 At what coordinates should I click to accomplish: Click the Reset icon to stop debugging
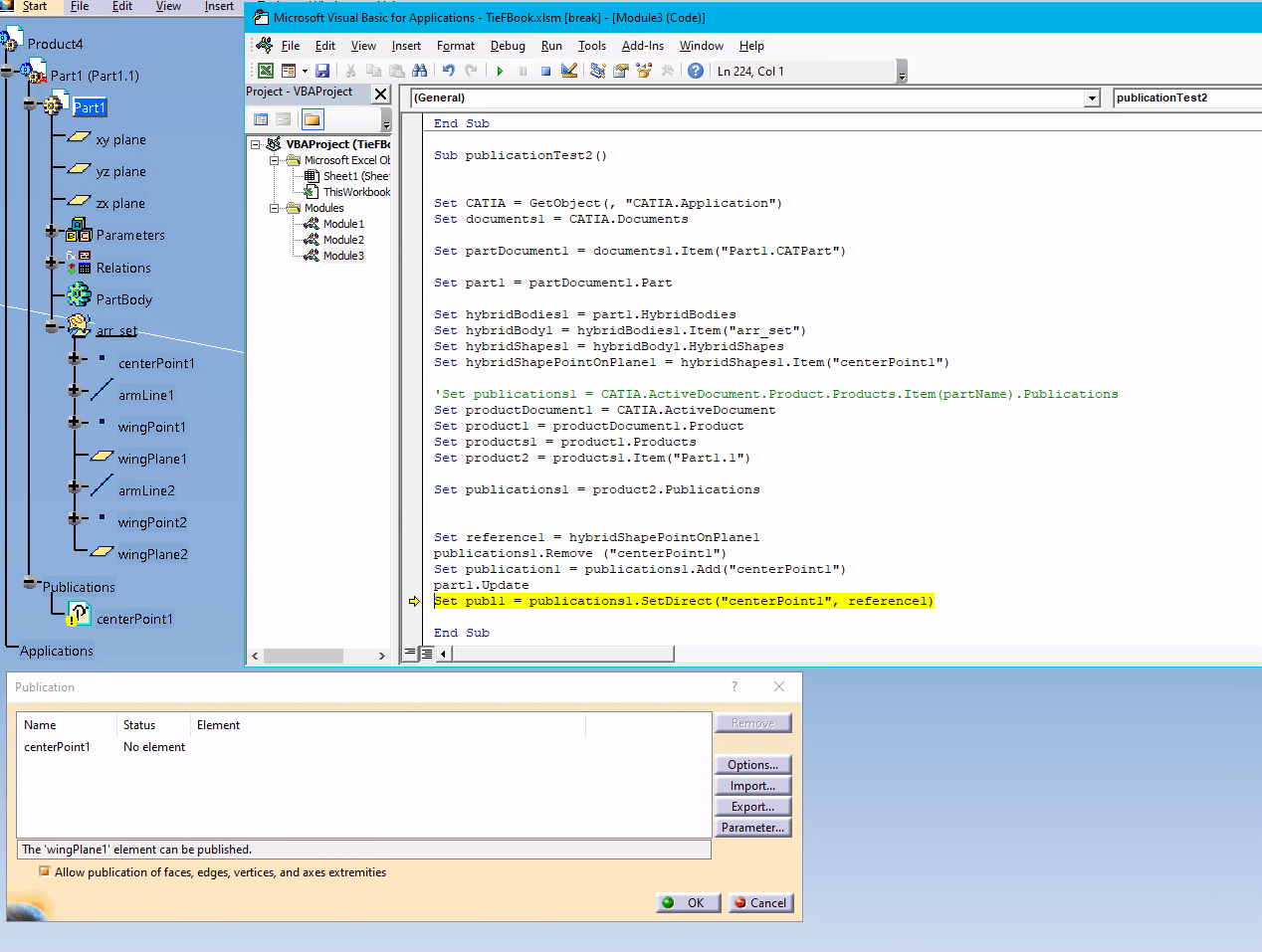click(546, 70)
